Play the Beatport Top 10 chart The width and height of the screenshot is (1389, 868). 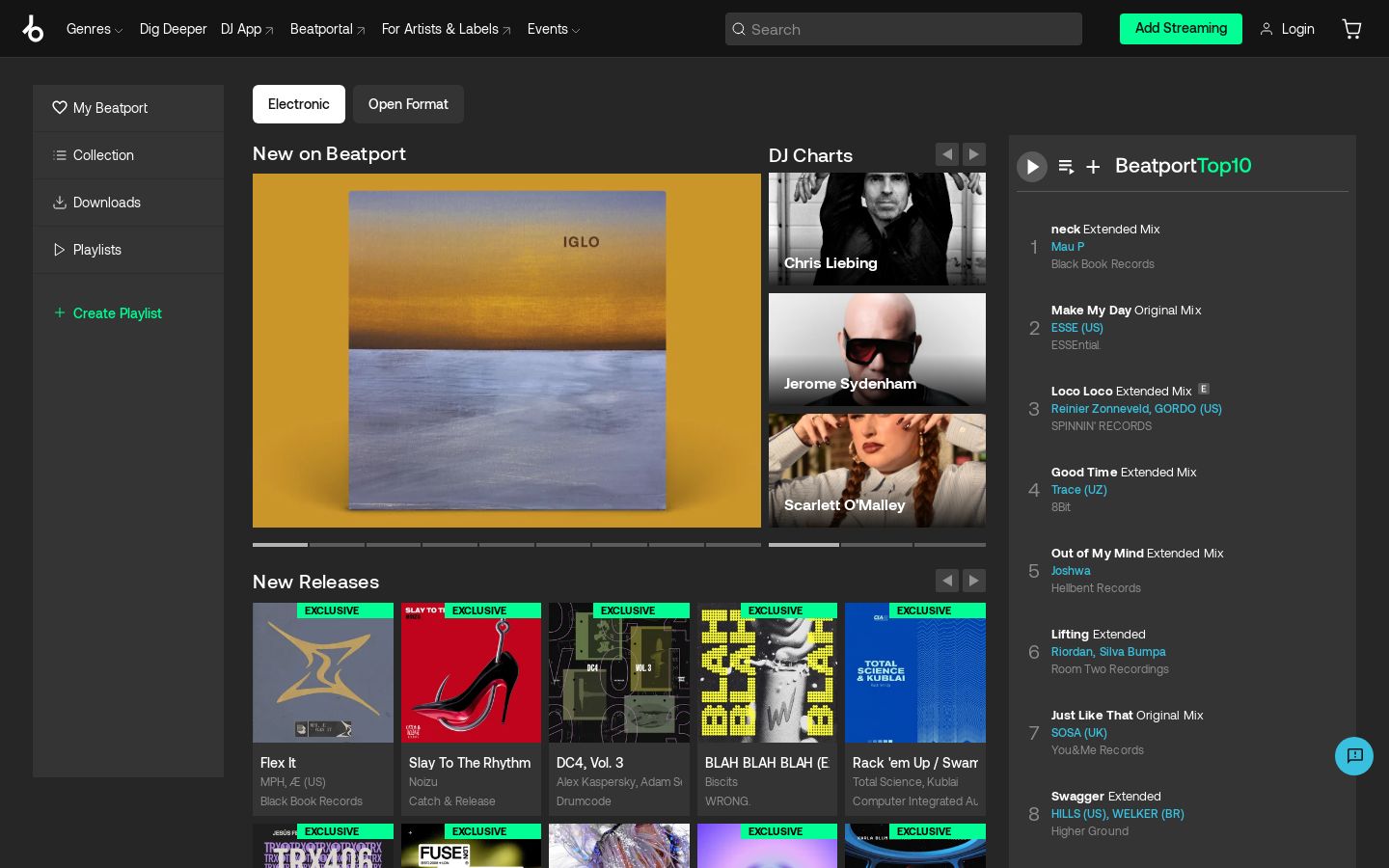(1032, 167)
